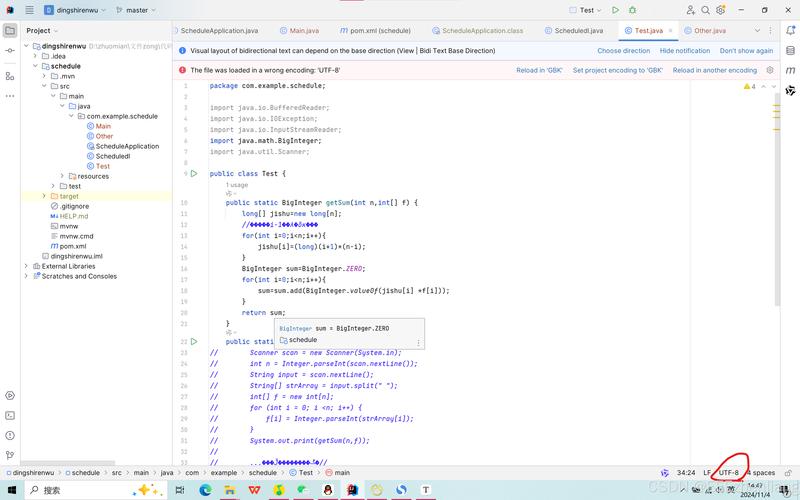Expand the .mvn folder

44,76
